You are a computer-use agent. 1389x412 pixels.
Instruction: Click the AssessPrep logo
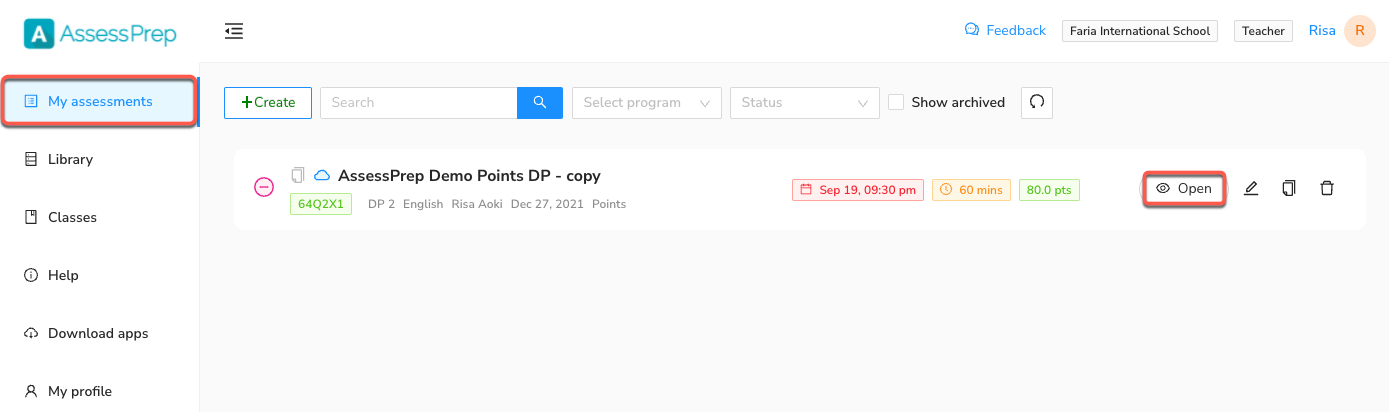(x=100, y=33)
